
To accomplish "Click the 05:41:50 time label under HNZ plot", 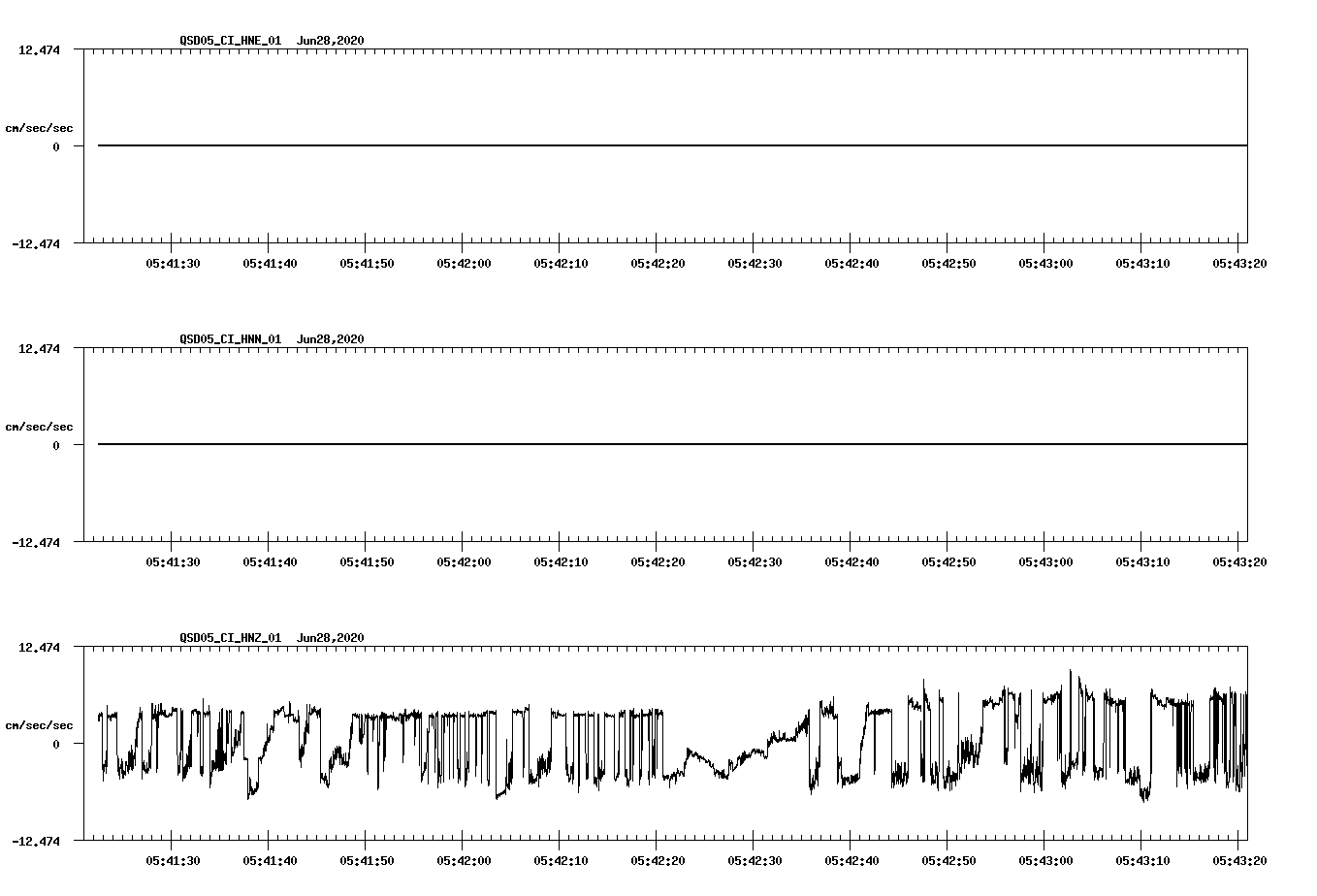I will (x=367, y=860).
